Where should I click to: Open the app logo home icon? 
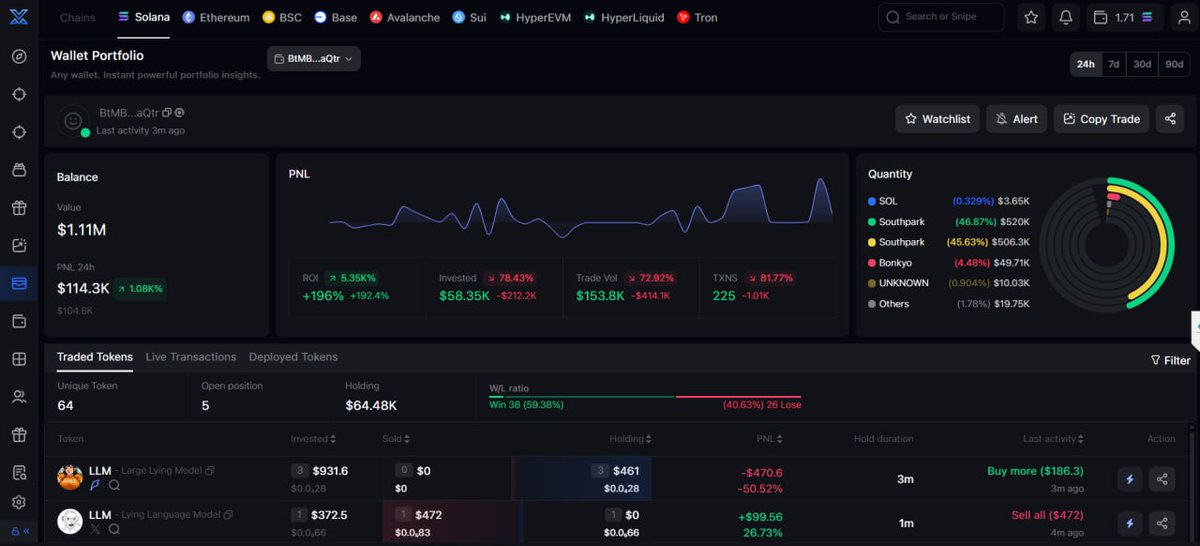tap(19, 17)
